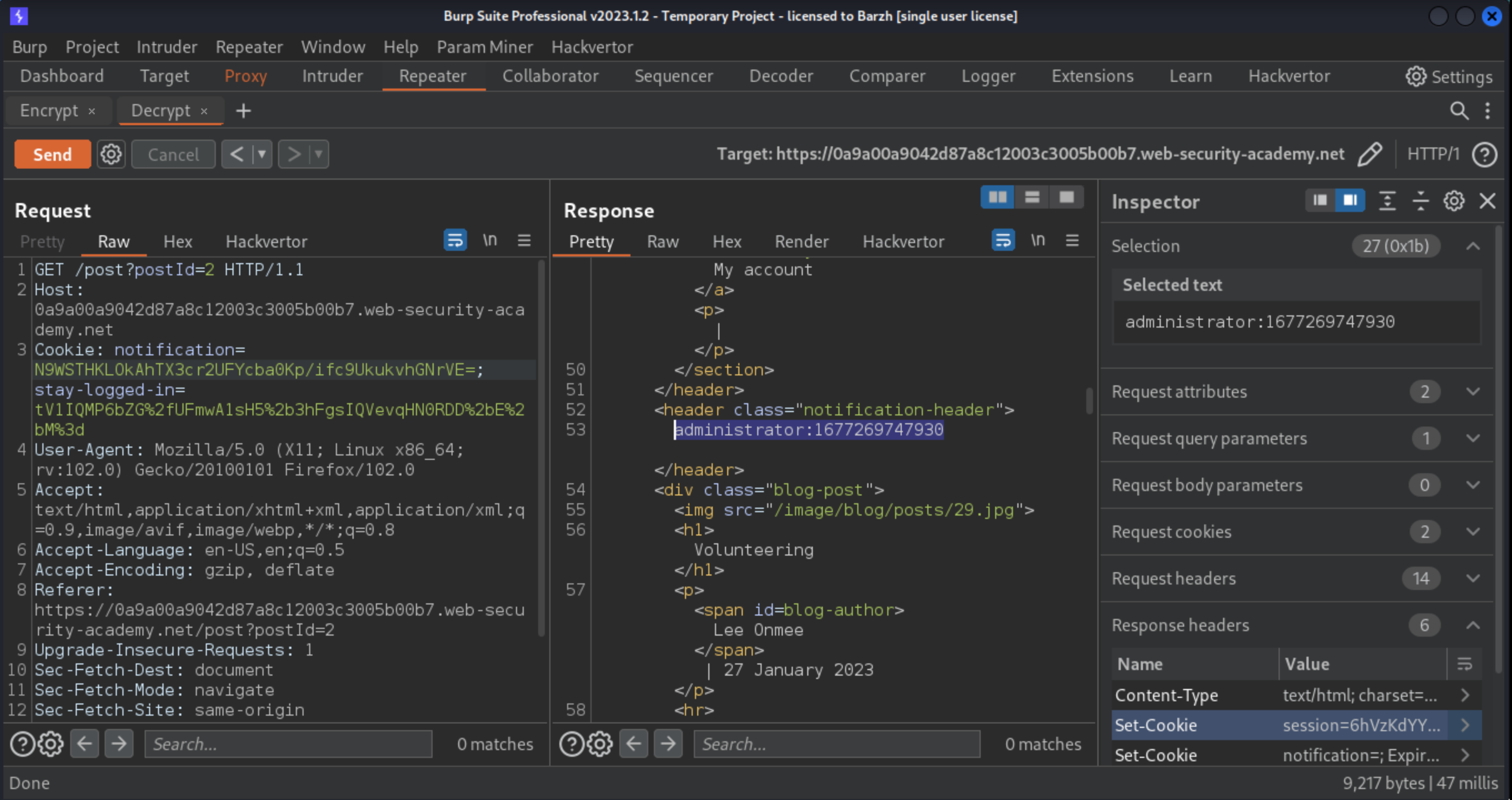Open Repeater tab options three-dot menu

[1487, 110]
